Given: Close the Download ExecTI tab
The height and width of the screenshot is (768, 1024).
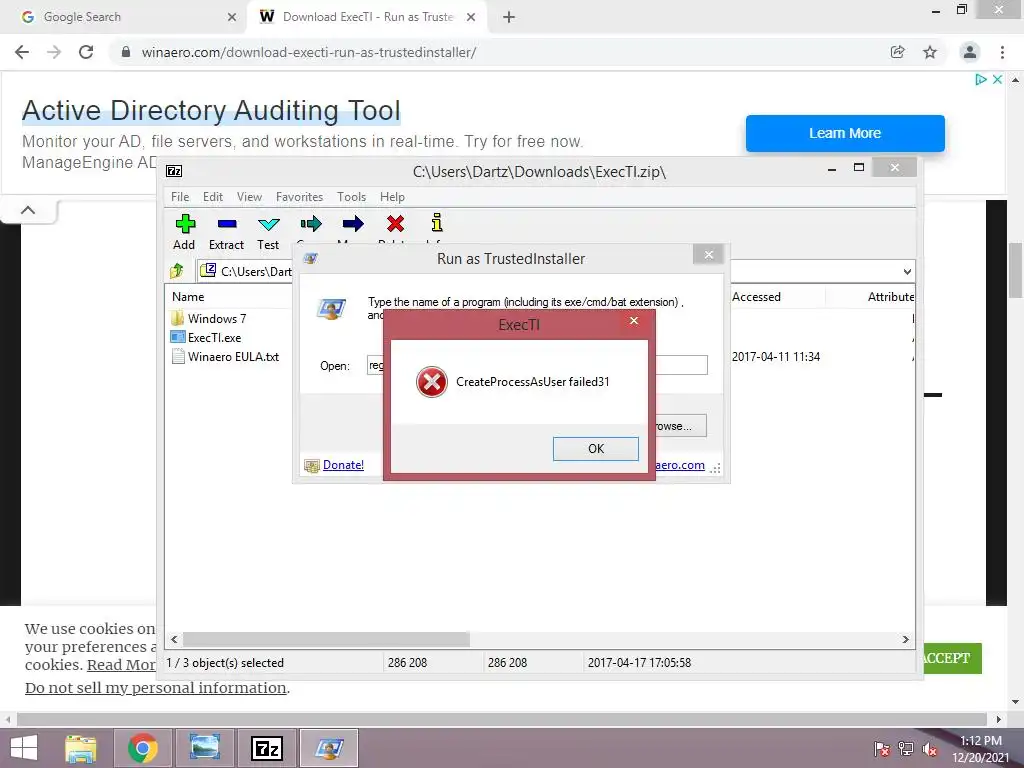Looking at the screenshot, I should coord(471,17).
